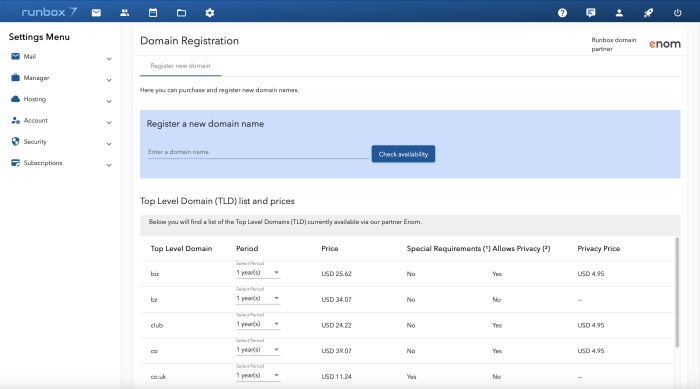Click the Price column header
The image size is (700, 389).
[x=329, y=248]
